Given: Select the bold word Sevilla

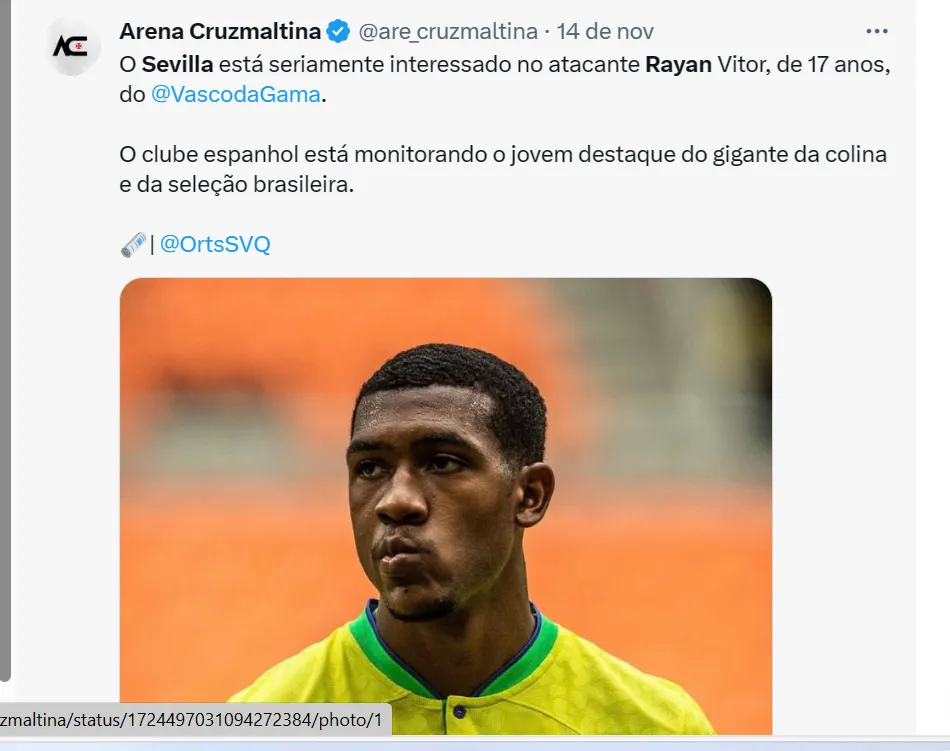Looking at the screenshot, I should [x=178, y=64].
